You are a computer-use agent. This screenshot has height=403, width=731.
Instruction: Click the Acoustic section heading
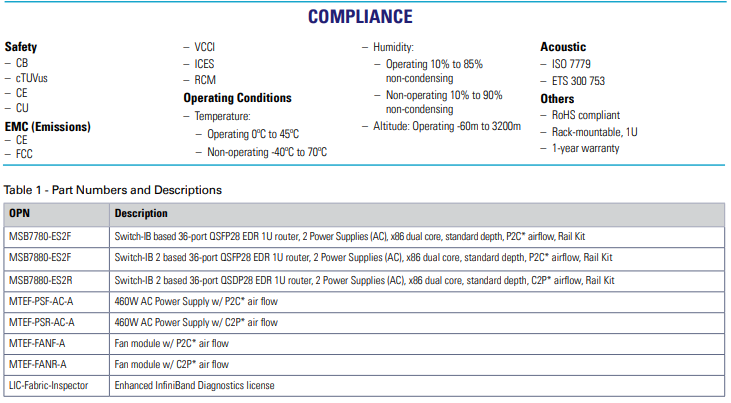click(563, 47)
